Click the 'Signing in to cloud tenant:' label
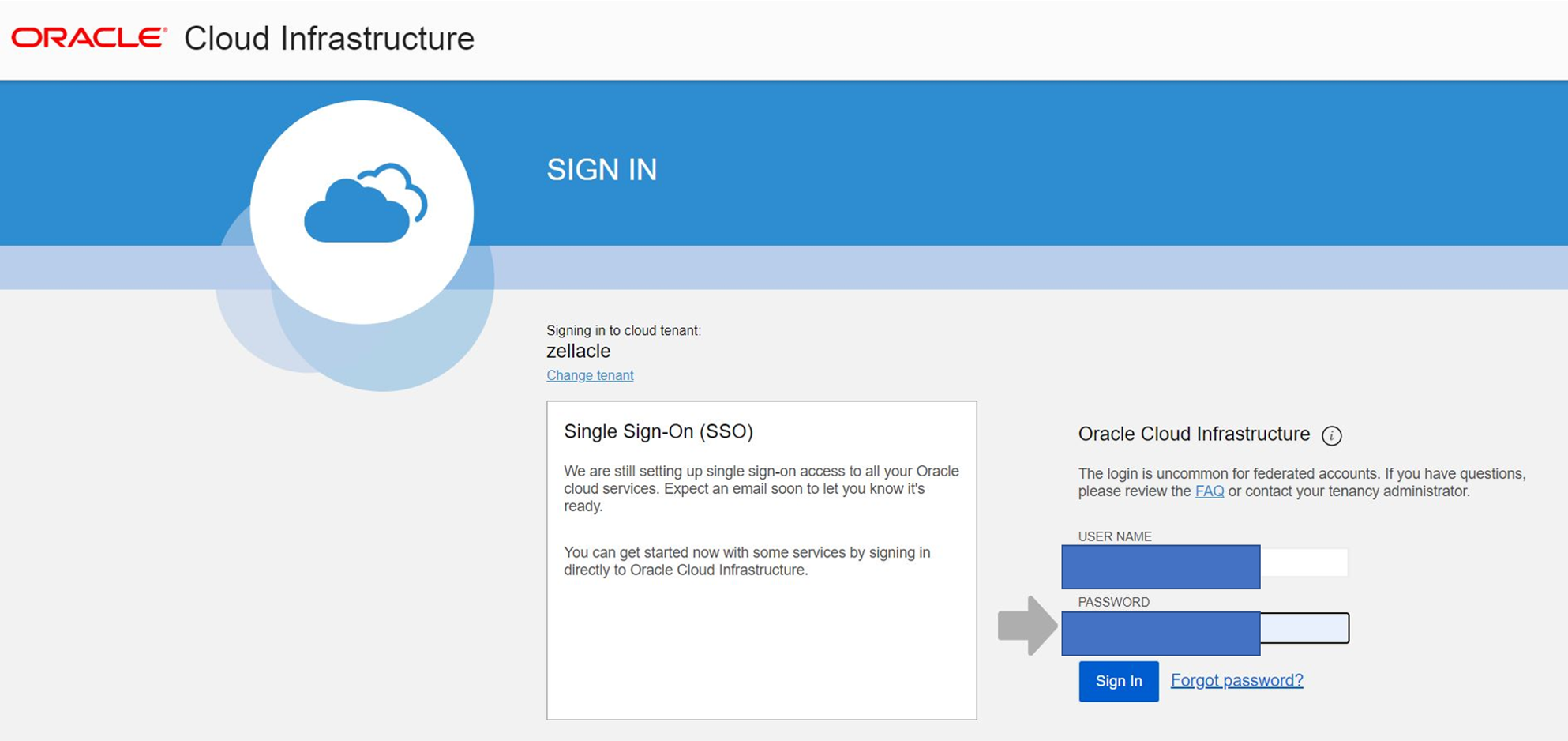This screenshot has height=741, width=1568. [624, 330]
